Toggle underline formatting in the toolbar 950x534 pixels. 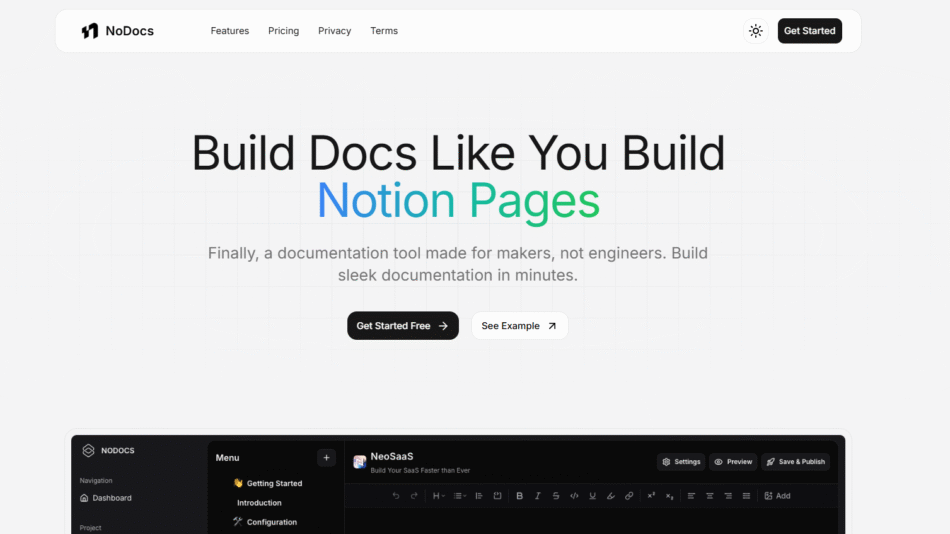(592, 496)
